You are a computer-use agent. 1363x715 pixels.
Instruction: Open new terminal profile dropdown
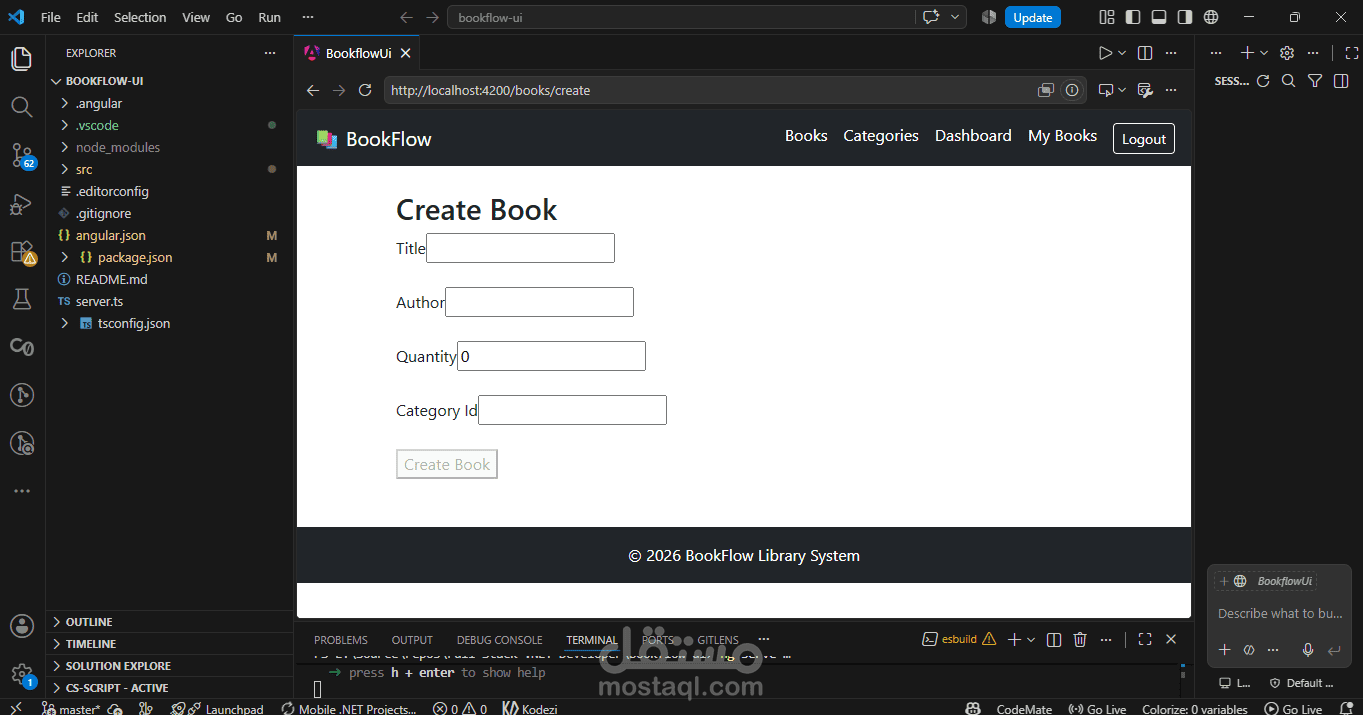[x=1031, y=639]
